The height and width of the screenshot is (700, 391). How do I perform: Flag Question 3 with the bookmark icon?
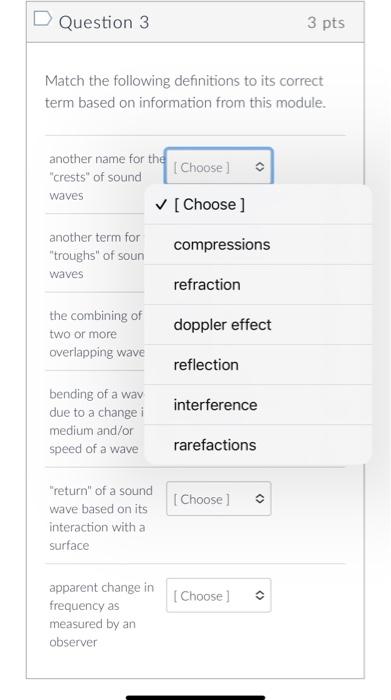click(42, 18)
